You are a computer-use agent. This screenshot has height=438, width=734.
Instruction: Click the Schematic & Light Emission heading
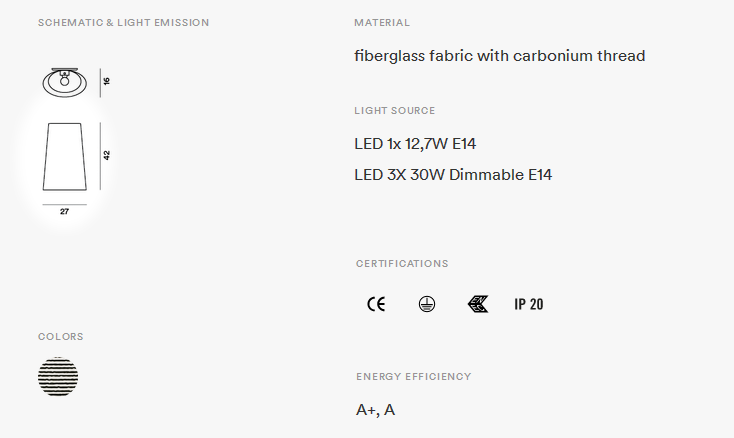pos(124,22)
